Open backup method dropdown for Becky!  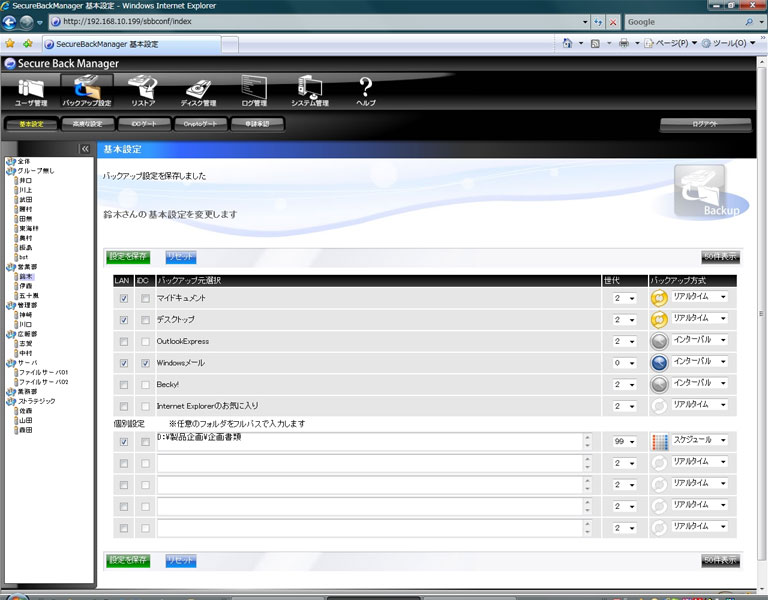click(x=699, y=383)
